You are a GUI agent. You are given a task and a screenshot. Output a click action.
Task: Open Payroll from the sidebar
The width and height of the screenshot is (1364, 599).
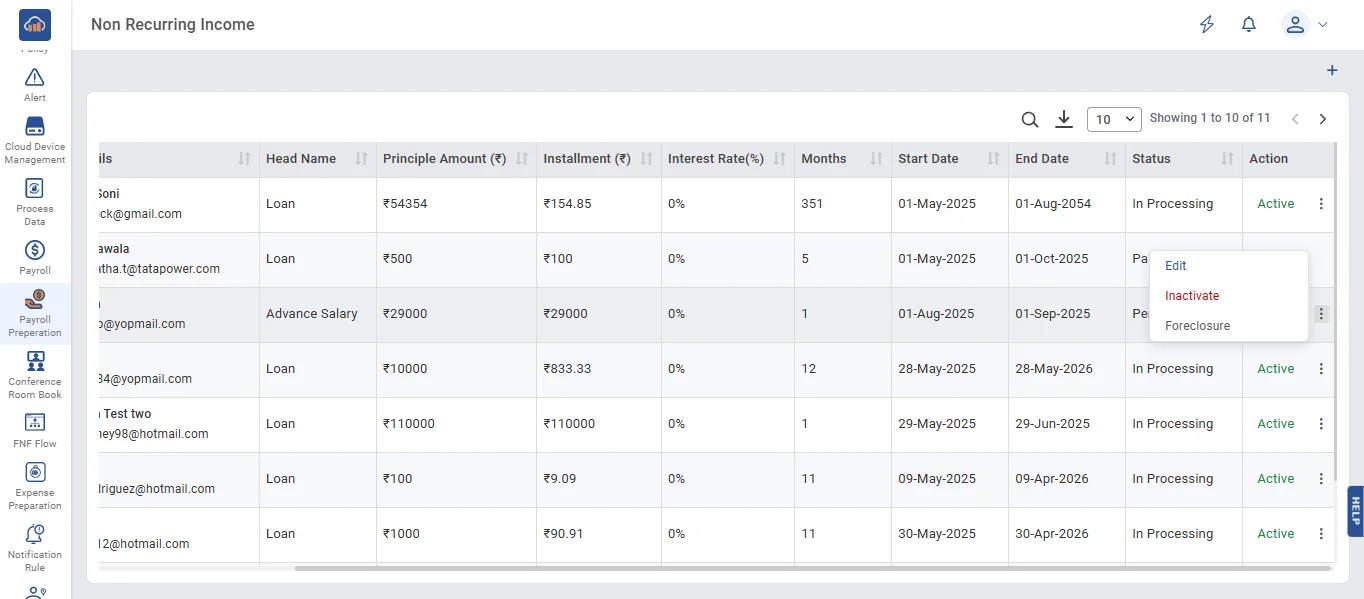click(35, 257)
